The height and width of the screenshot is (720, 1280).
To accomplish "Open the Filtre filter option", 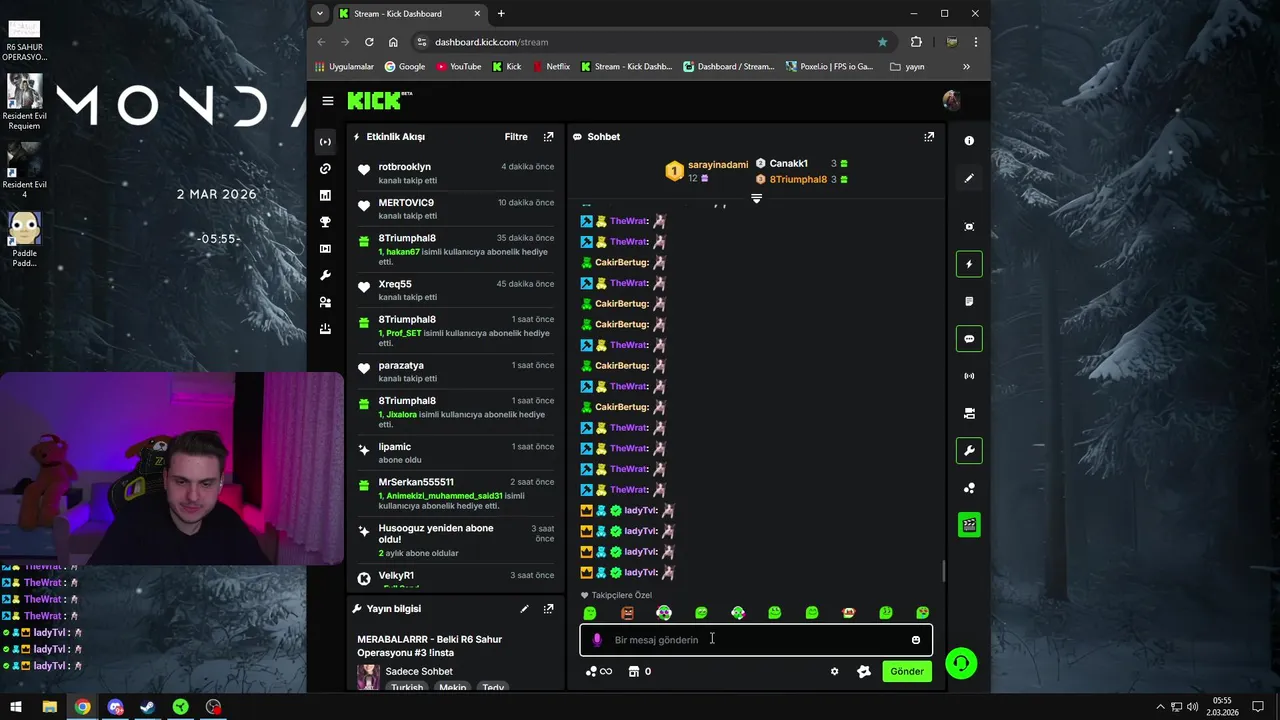I will coord(516,137).
